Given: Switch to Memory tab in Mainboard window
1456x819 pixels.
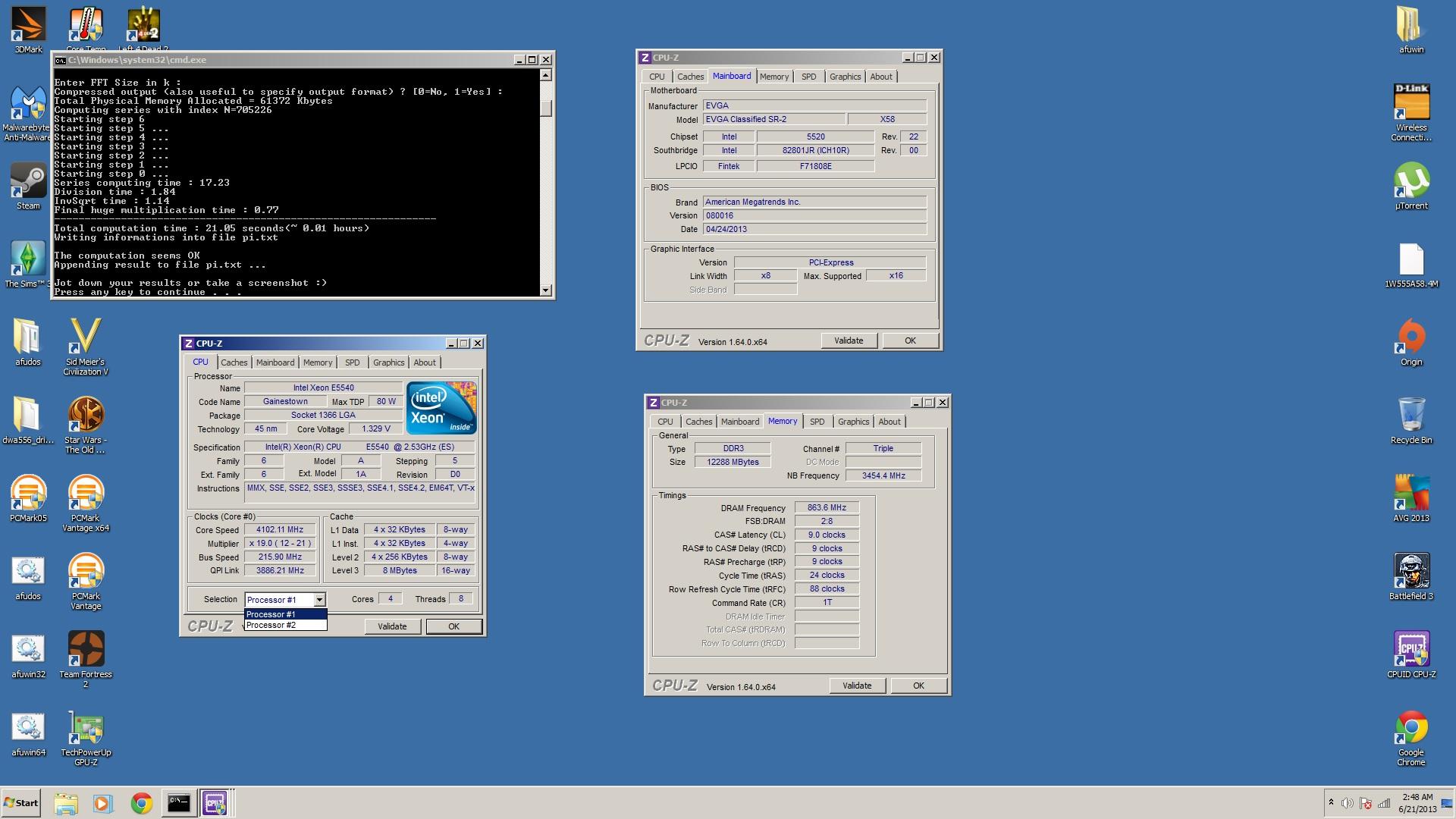Looking at the screenshot, I should click(x=774, y=77).
